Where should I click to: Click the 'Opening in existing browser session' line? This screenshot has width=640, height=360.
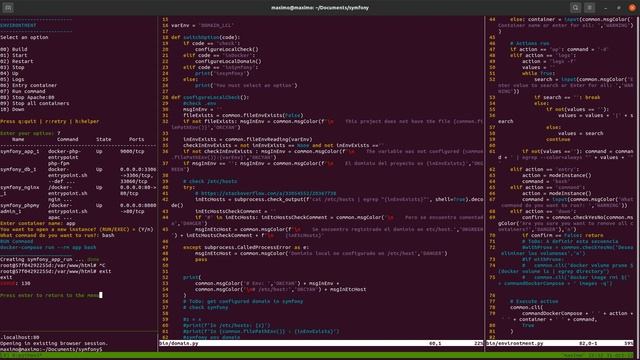pos(54,343)
